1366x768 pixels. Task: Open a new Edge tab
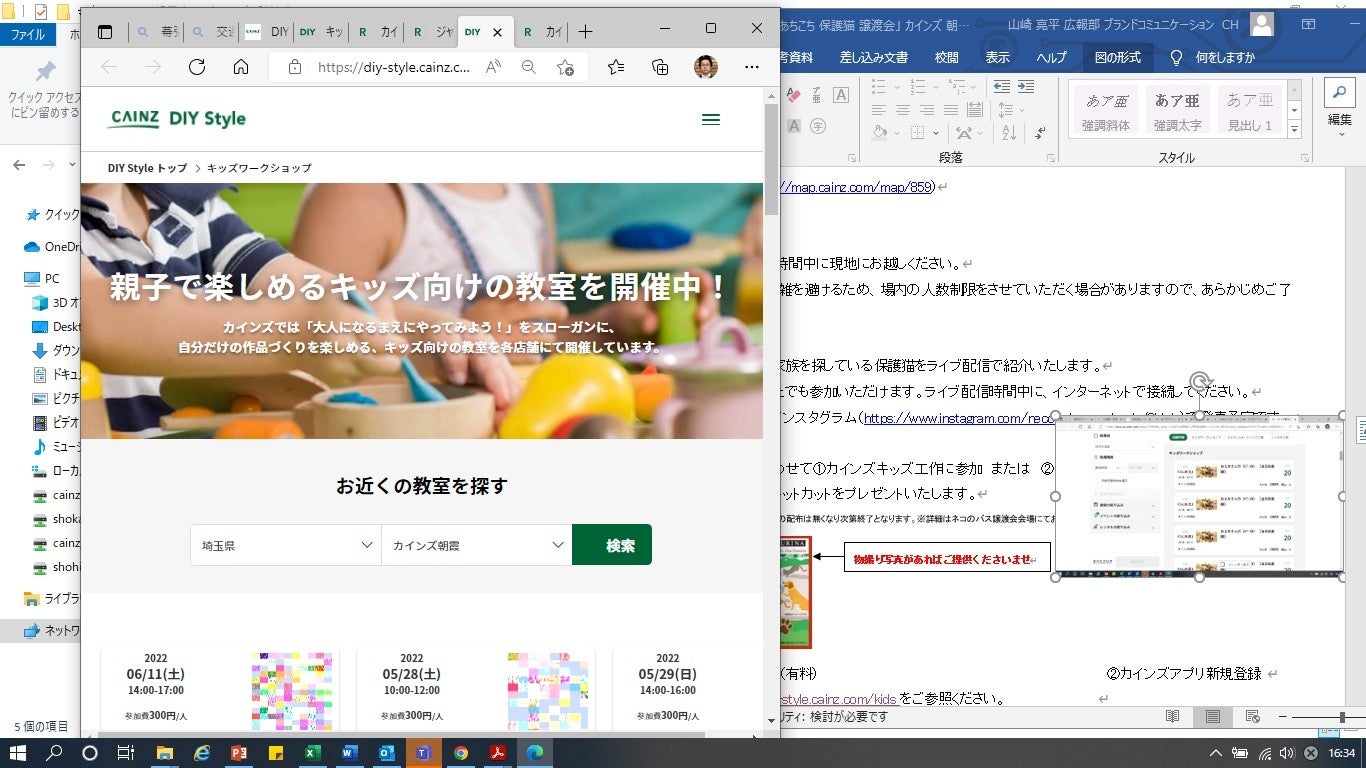tap(586, 32)
